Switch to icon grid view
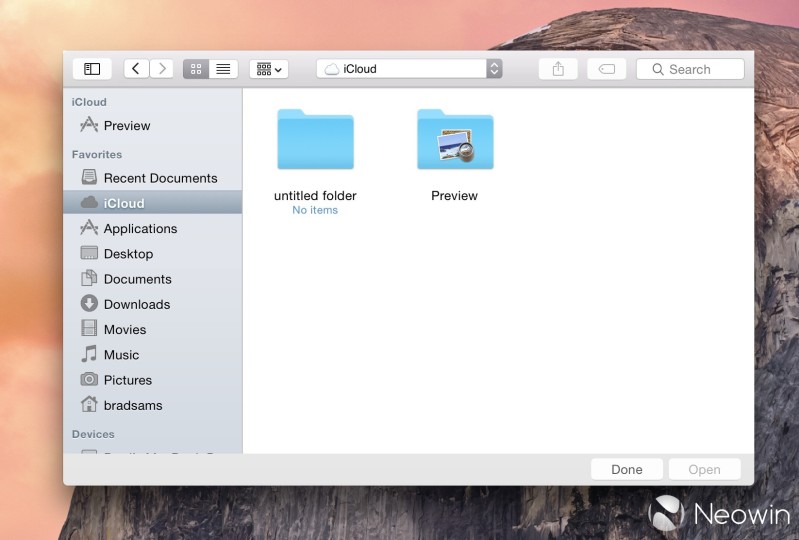The width and height of the screenshot is (799, 540). pyautogui.click(x=196, y=69)
